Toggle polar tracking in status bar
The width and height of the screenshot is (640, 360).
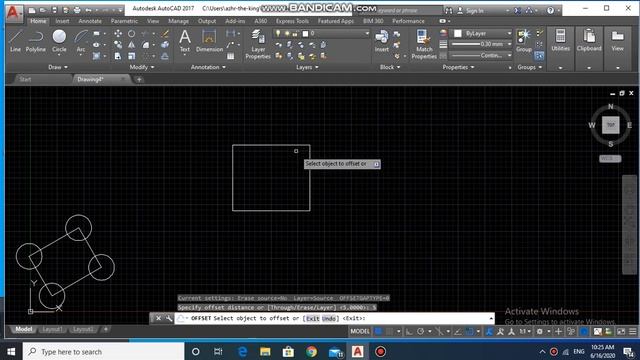point(420,331)
